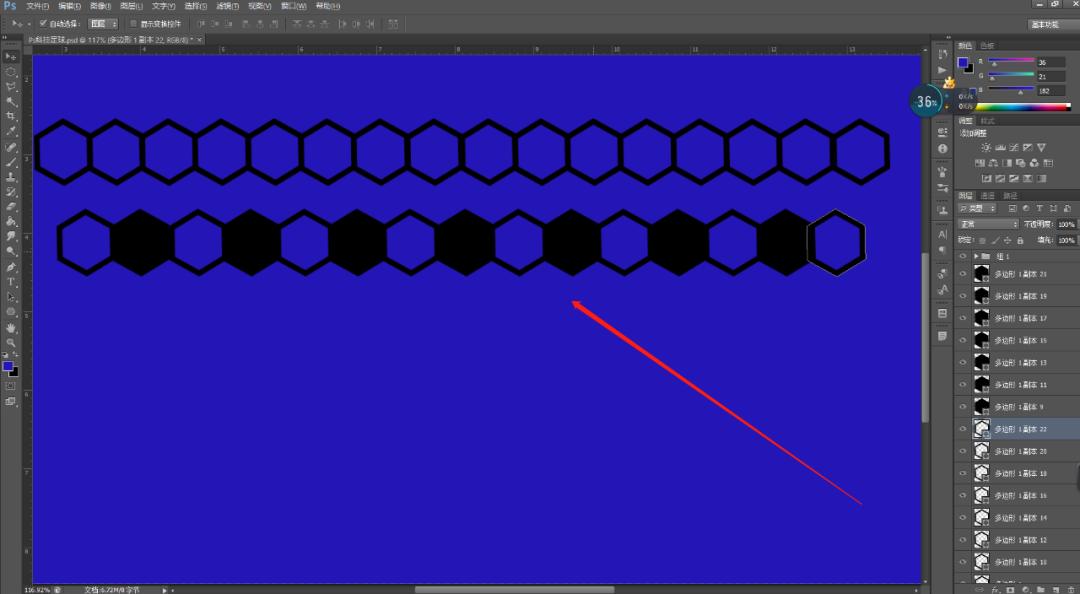The height and width of the screenshot is (594, 1080).
Task: Select the Eyedropper tool
Action: coord(10,131)
